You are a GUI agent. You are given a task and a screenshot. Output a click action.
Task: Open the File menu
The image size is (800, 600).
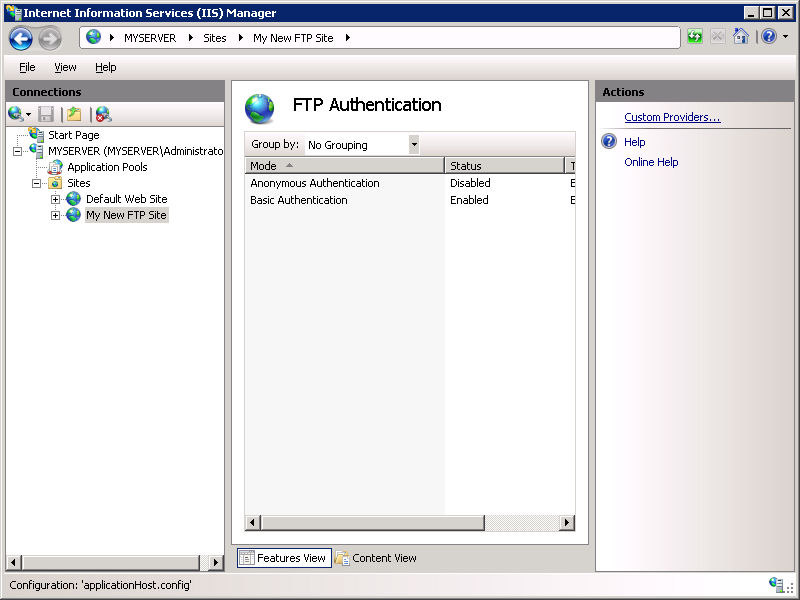click(x=26, y=67)
